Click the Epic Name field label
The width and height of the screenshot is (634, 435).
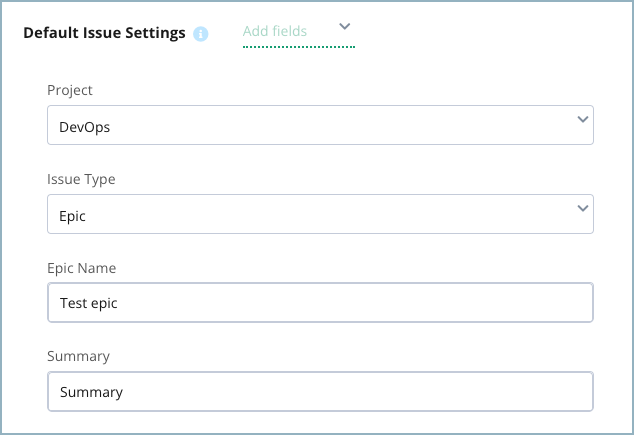click(x=81, y=268)
